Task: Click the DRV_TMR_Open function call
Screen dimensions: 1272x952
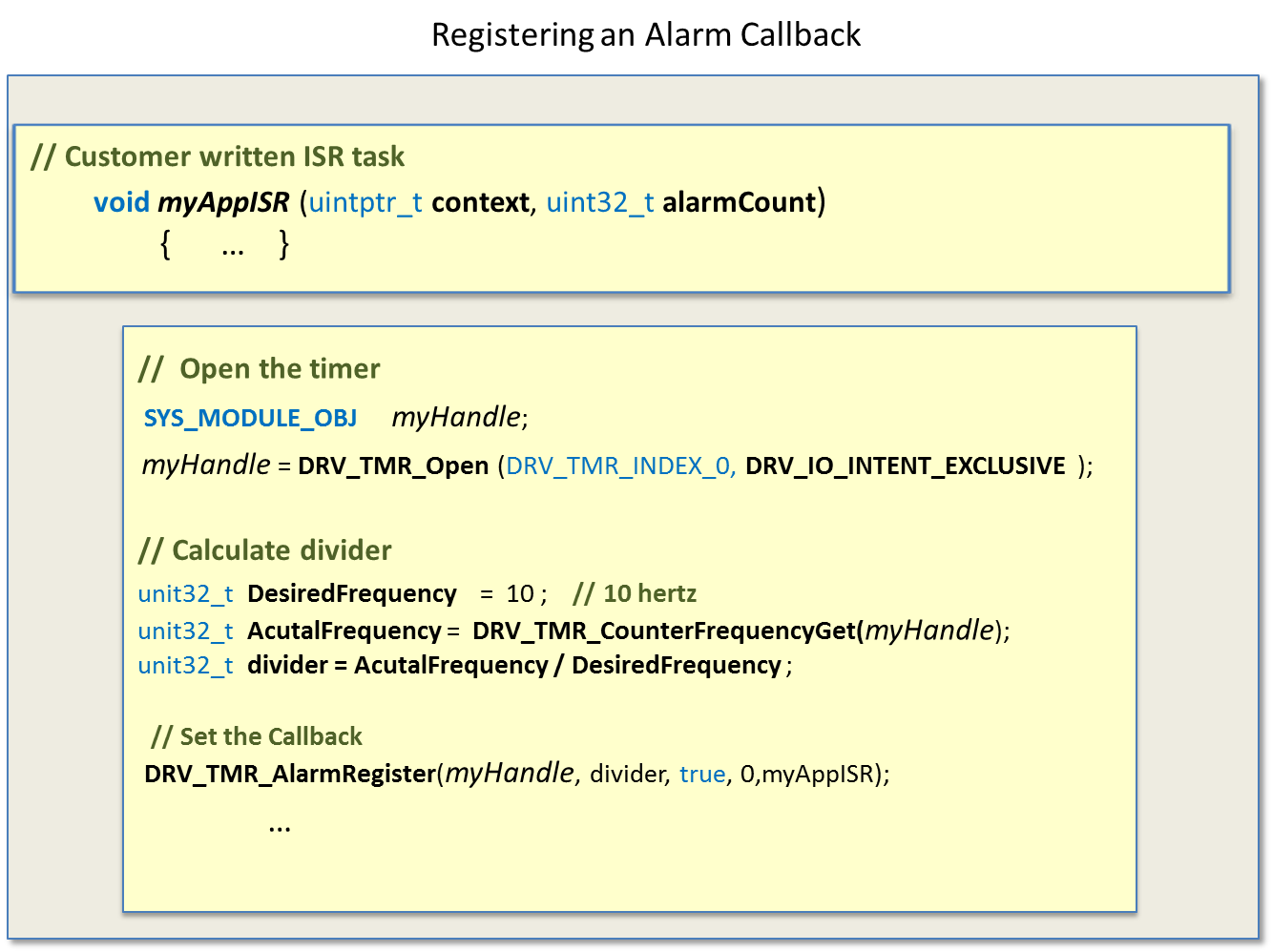Action: [x=391, y=466]
